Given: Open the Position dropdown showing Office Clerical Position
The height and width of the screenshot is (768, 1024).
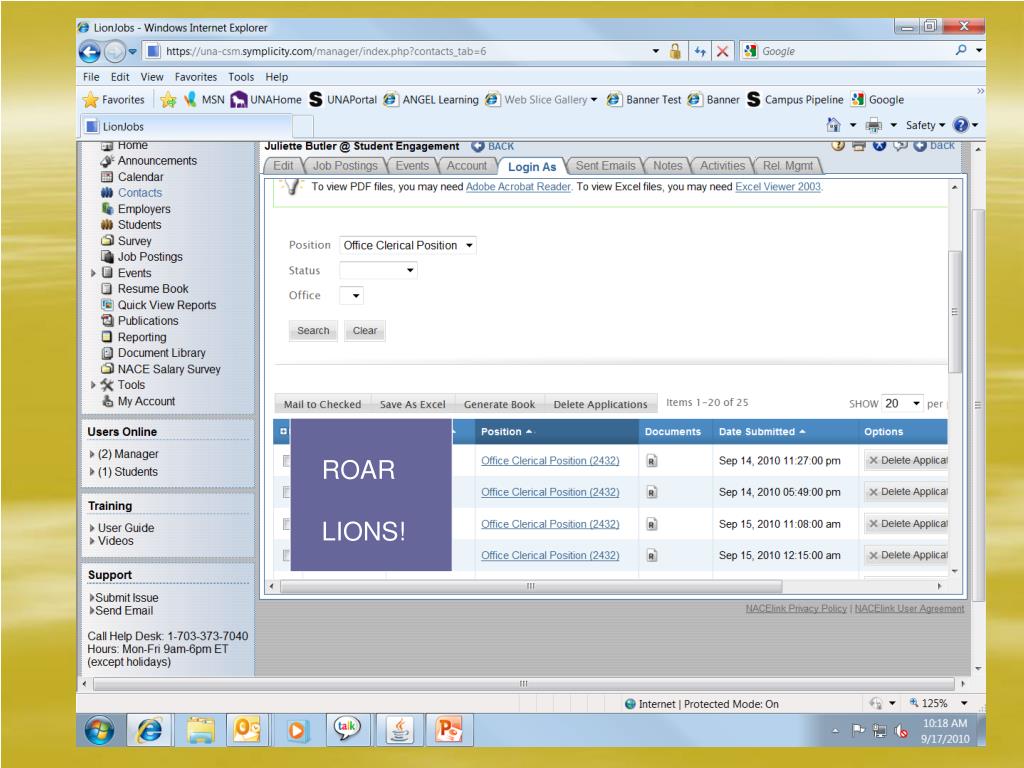Looking at the screenshot, I should (x=408, y=246).
